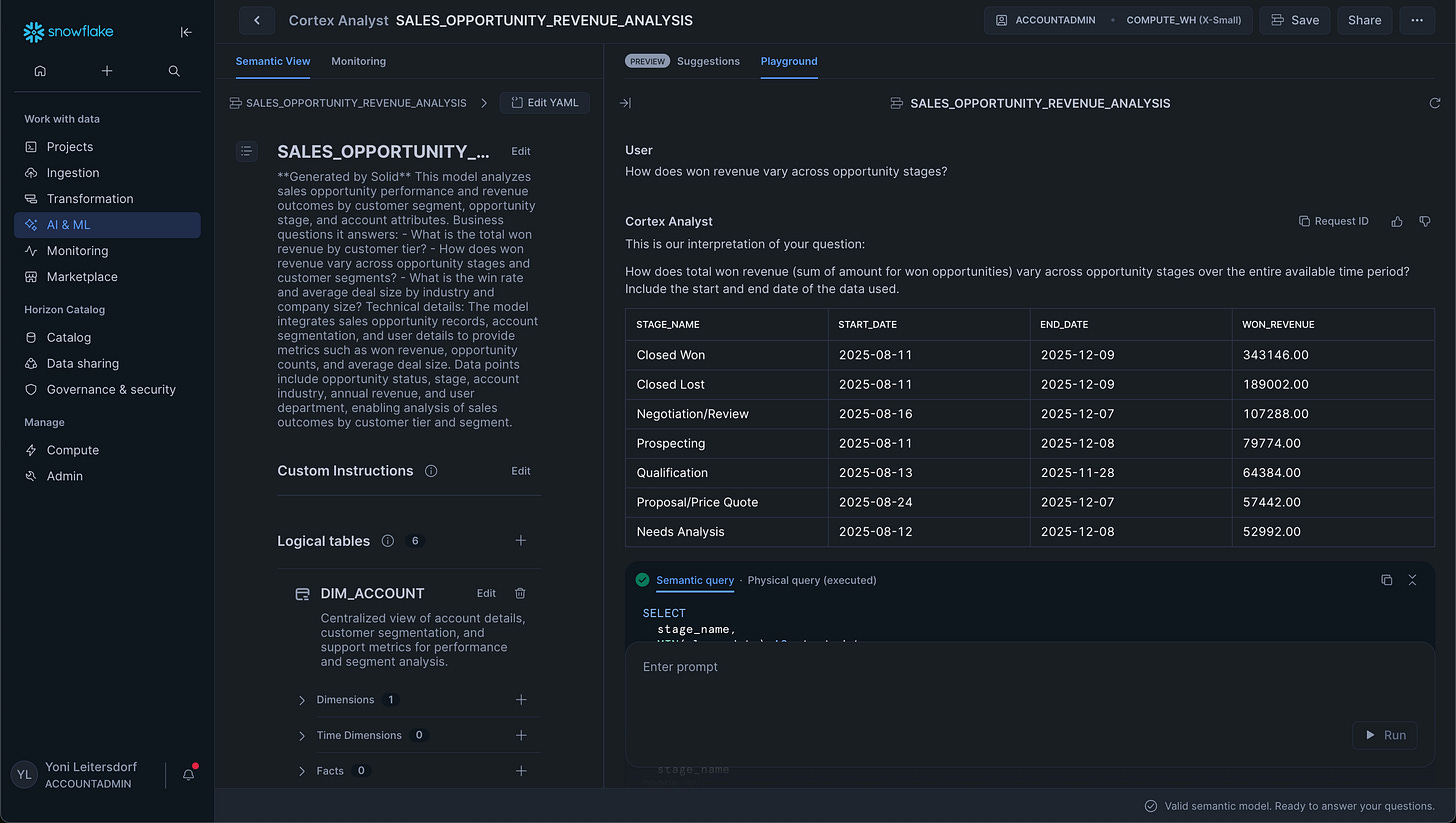The width and height of the screenshot is (1456, 823).
Task: Collapse the left navigation sidebar
Action: tap(186, 32)
